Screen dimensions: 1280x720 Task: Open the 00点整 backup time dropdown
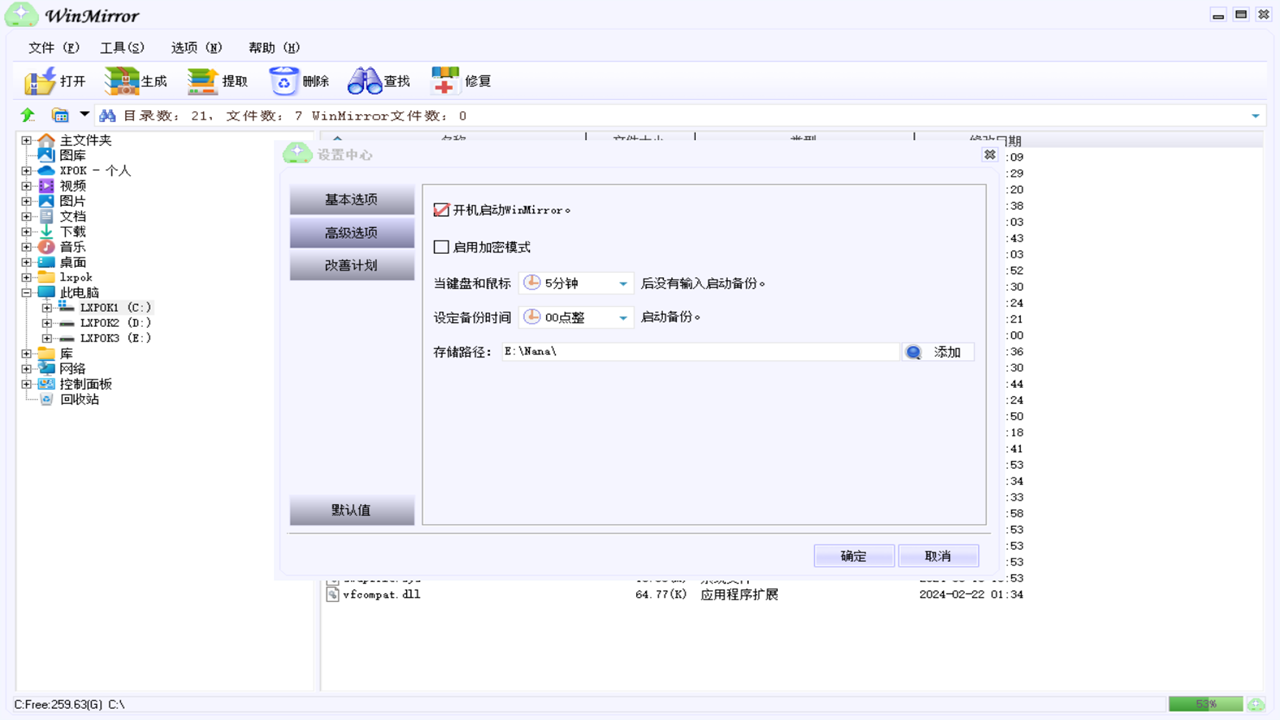pyautogui.click(x=622, y=316)
